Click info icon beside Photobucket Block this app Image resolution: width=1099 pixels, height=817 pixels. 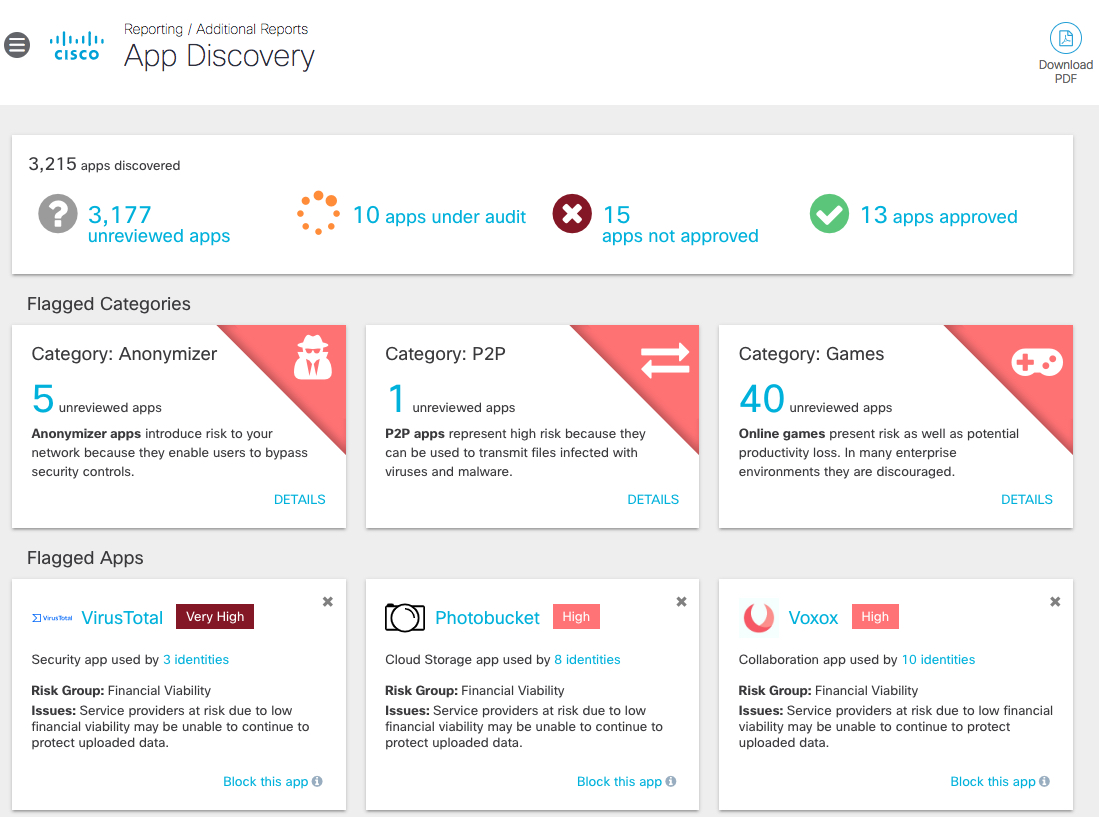[671, 781]
